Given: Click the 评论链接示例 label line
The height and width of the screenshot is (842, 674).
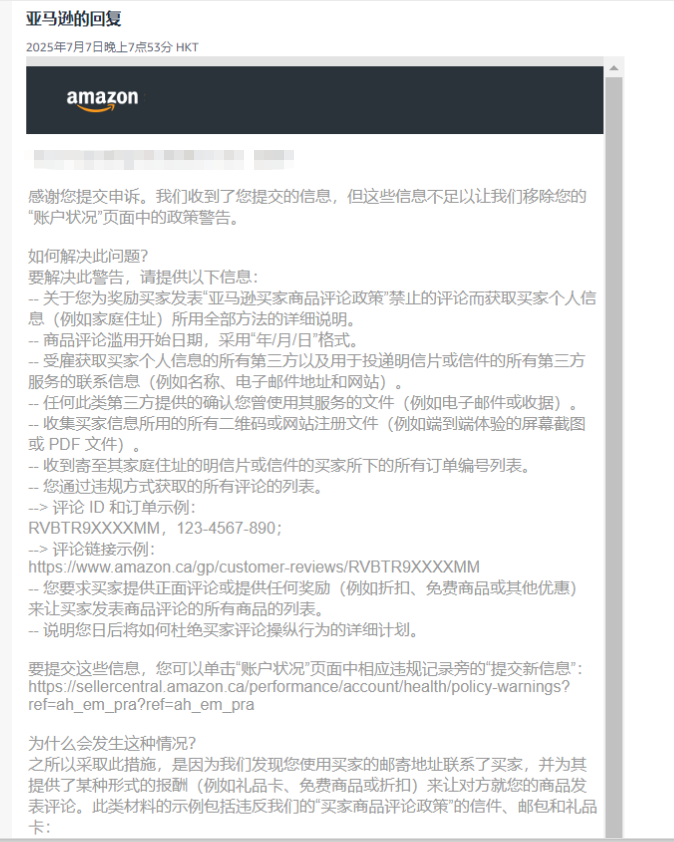Looking at the screenshot, I should pyautogui.click(x=92, y=549).
